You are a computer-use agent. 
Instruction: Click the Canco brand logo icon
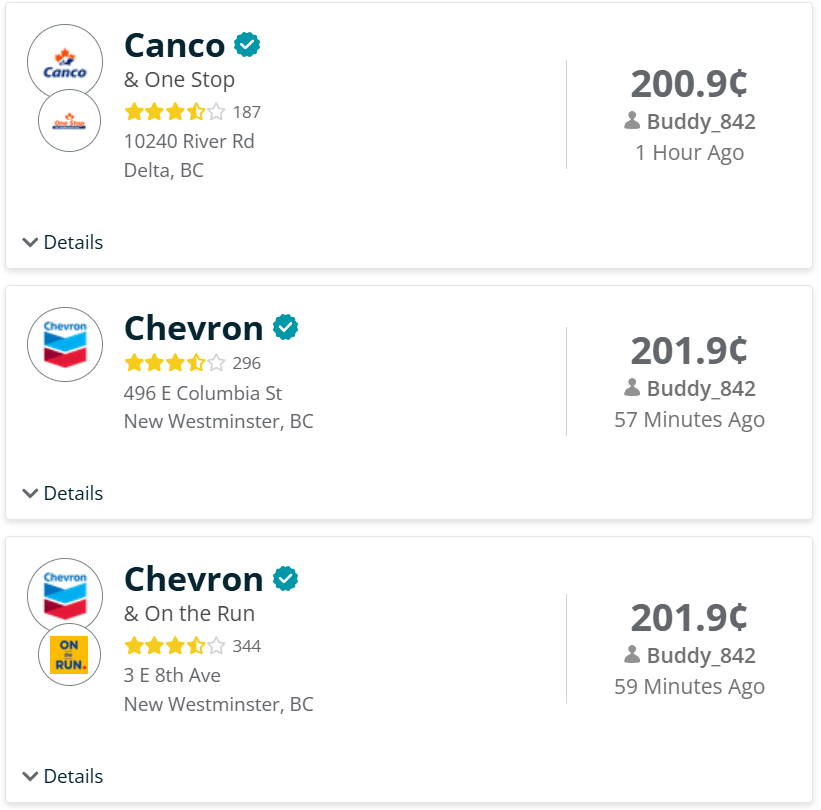click(65, 63)
